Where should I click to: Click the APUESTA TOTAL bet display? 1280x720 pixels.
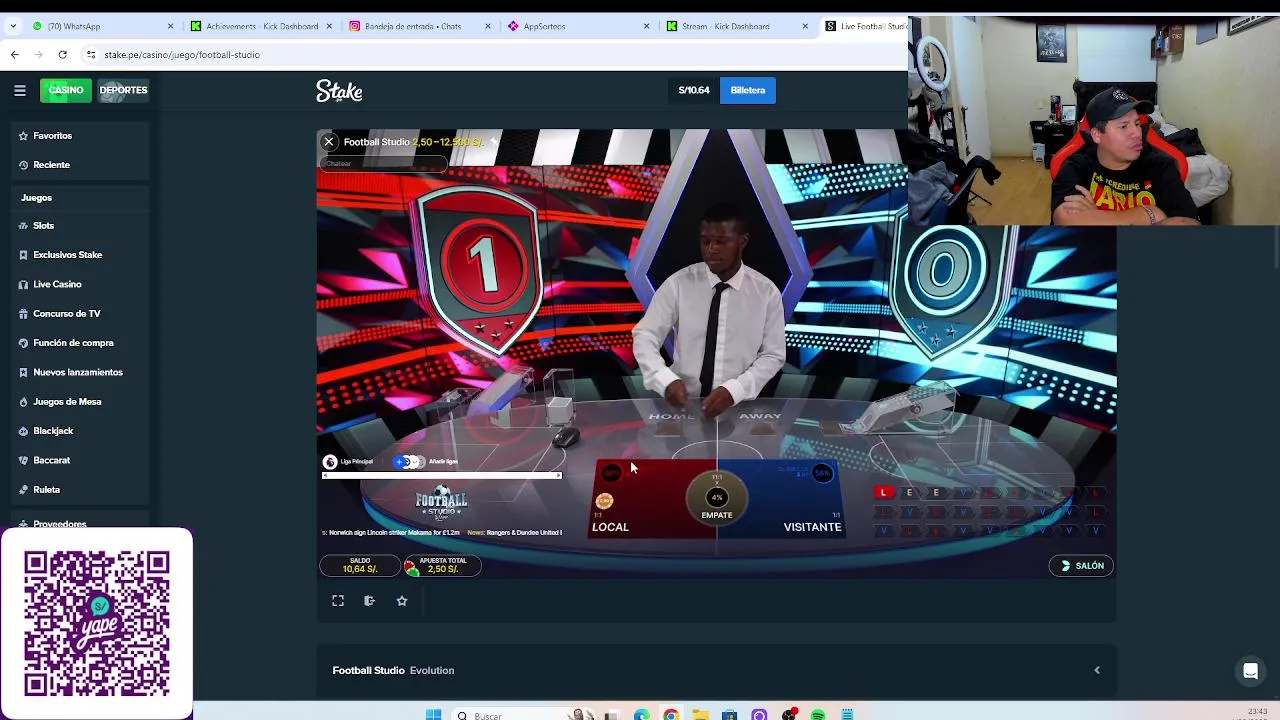point(442,566)
